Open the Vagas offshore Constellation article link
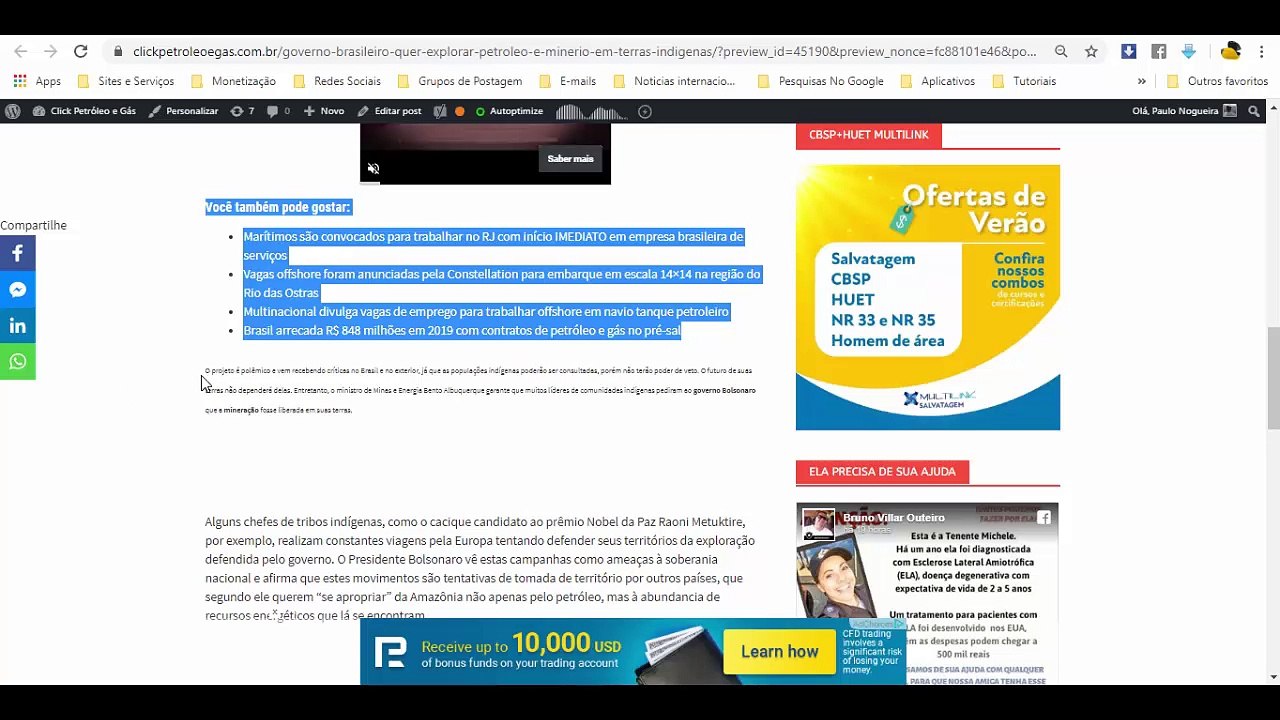 tap(502, 283)
